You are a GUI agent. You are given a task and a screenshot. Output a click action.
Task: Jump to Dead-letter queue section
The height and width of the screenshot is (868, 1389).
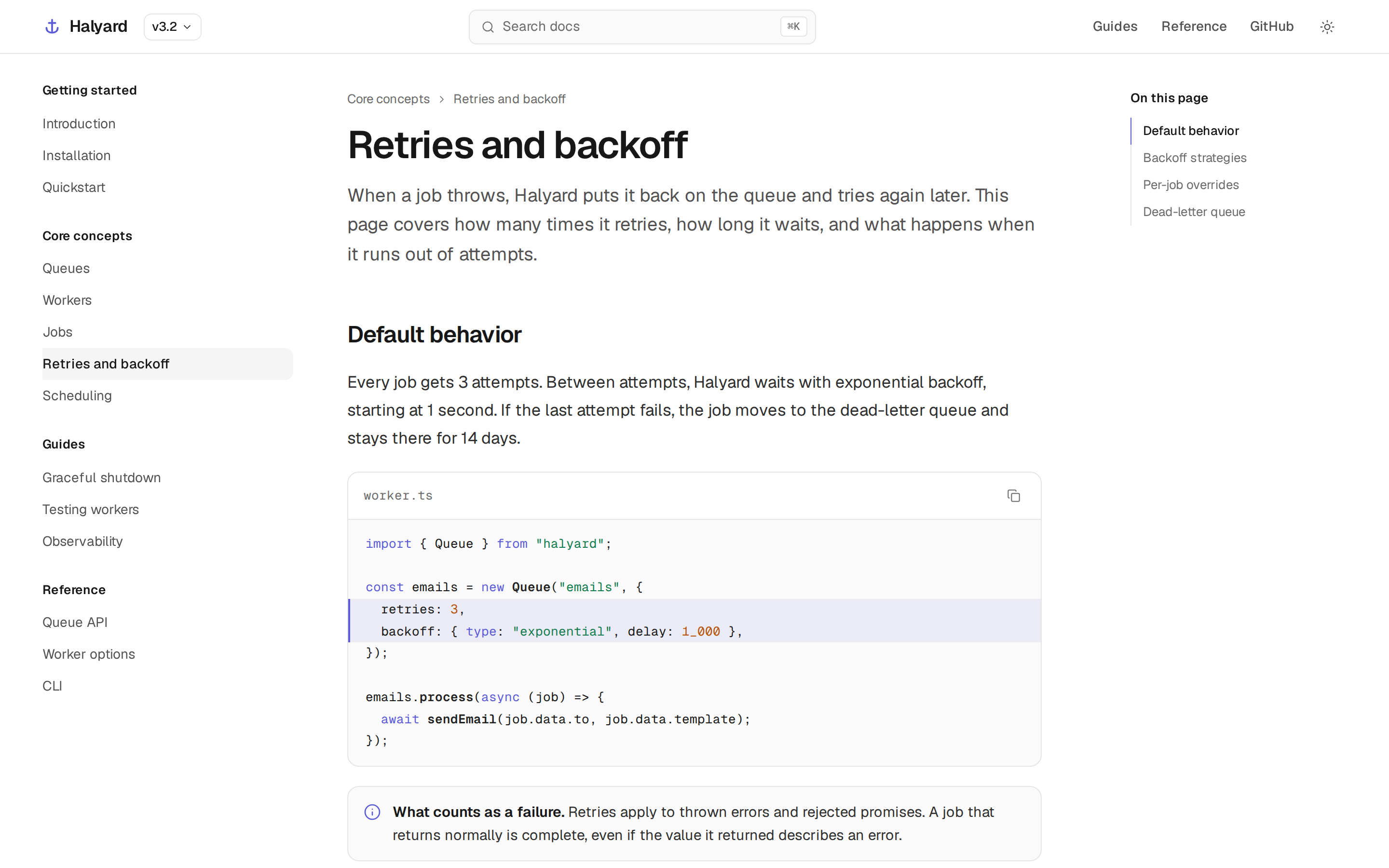1194,212
